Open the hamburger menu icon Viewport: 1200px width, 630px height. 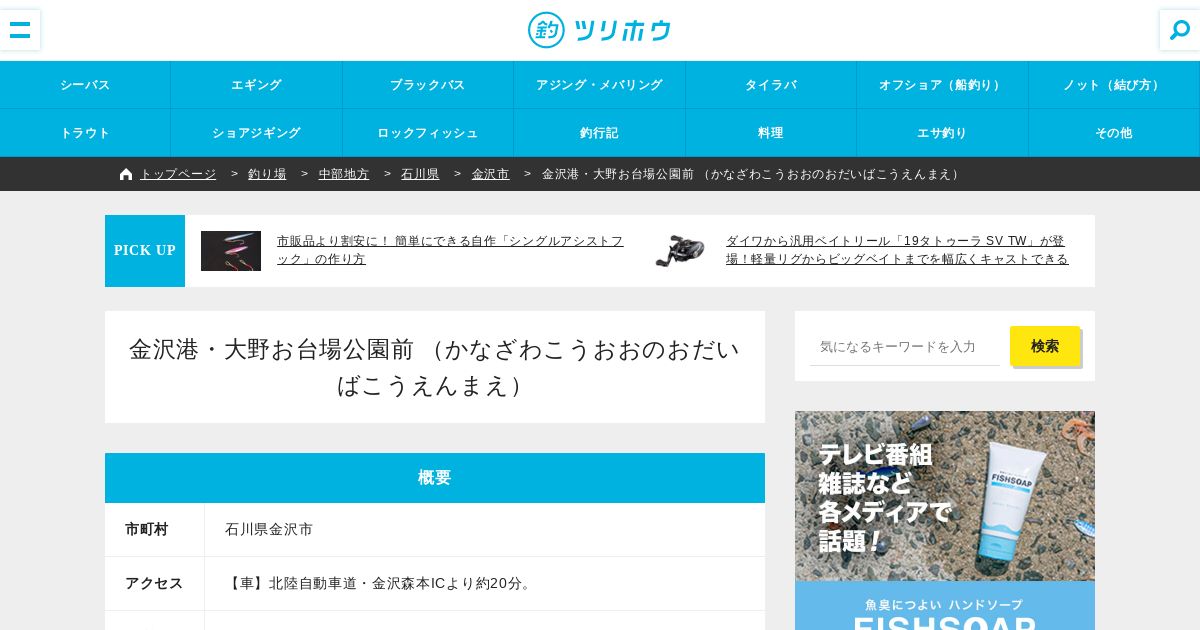click(x=20, y=30)
